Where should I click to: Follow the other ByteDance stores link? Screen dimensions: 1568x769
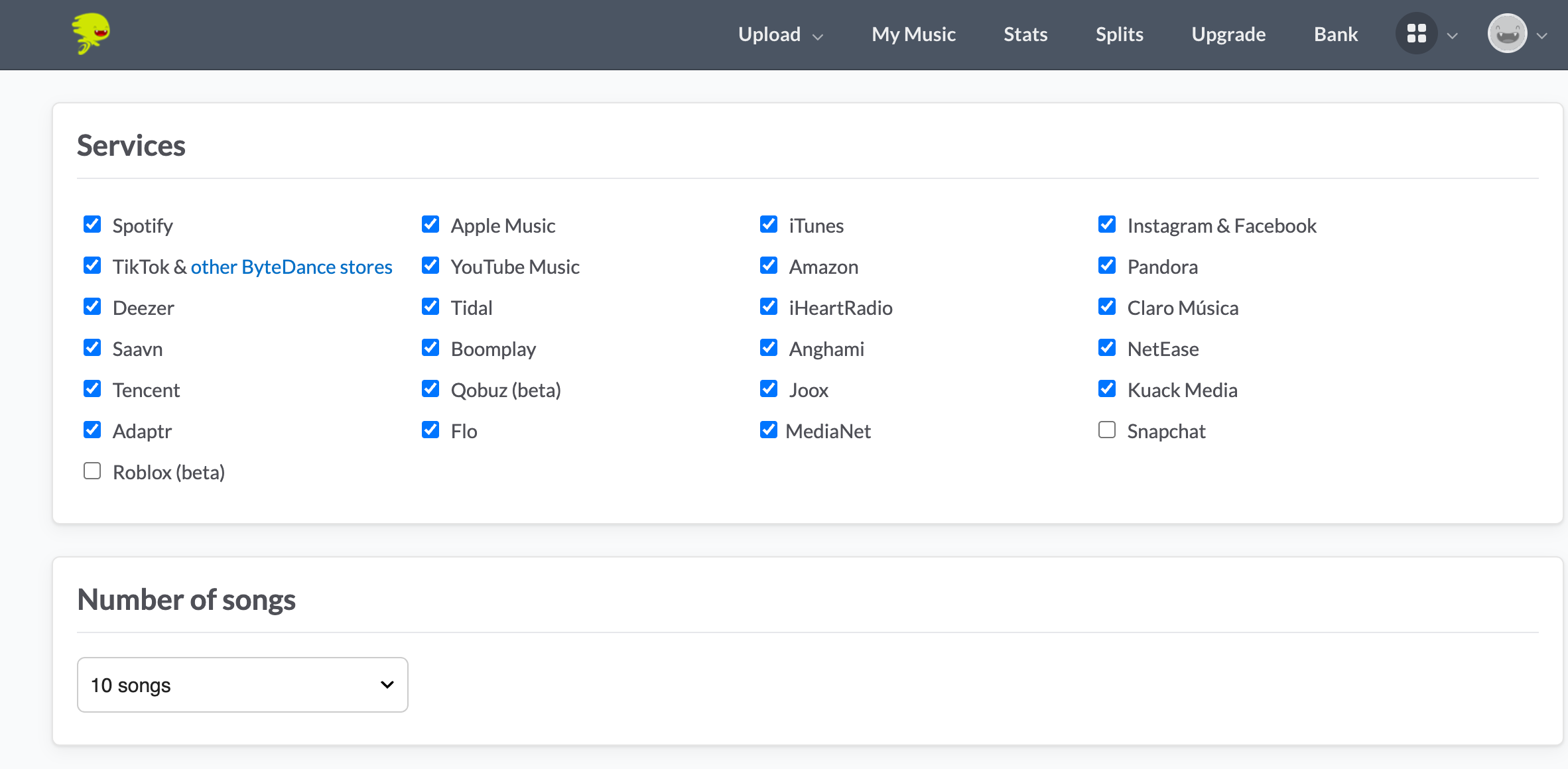(x=291, y=266)
